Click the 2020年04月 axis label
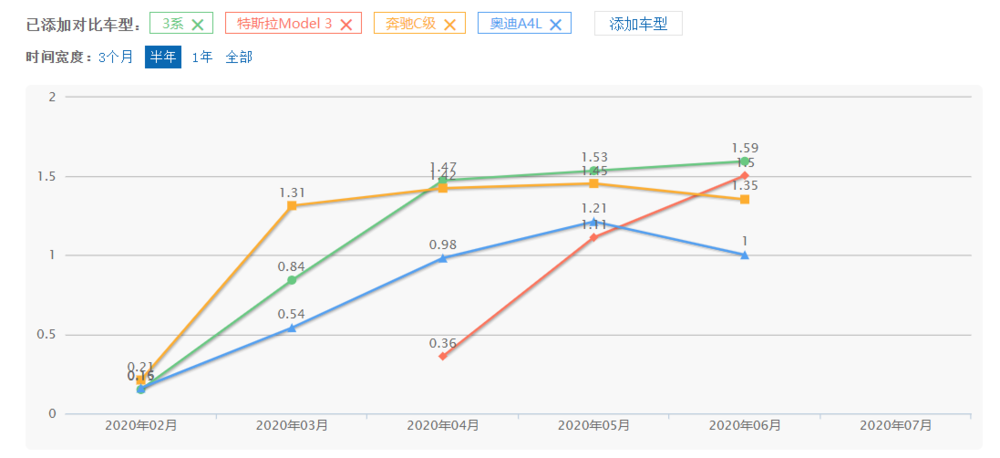Image resolution: width=1000 pixels, height=458 pixels. click(443, 425)
